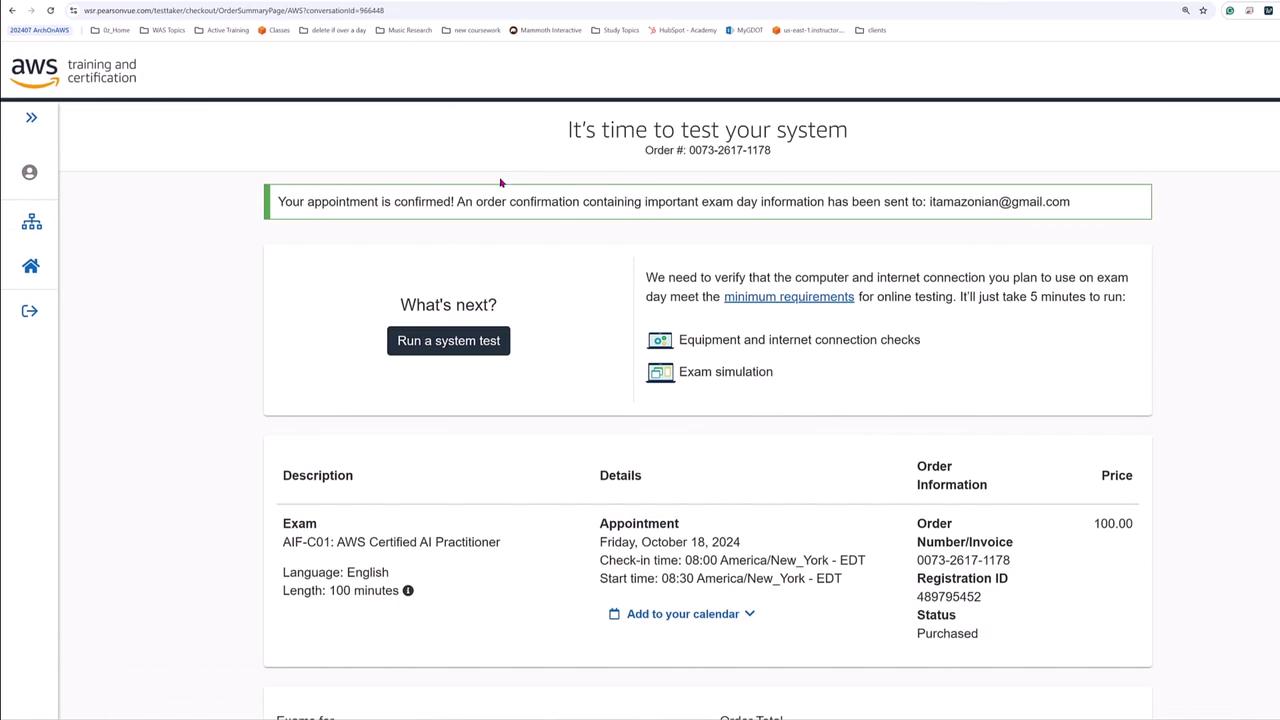Open the Mammoth Interactive bookmark
The image size is (1280, 720).
click(545, 30)
